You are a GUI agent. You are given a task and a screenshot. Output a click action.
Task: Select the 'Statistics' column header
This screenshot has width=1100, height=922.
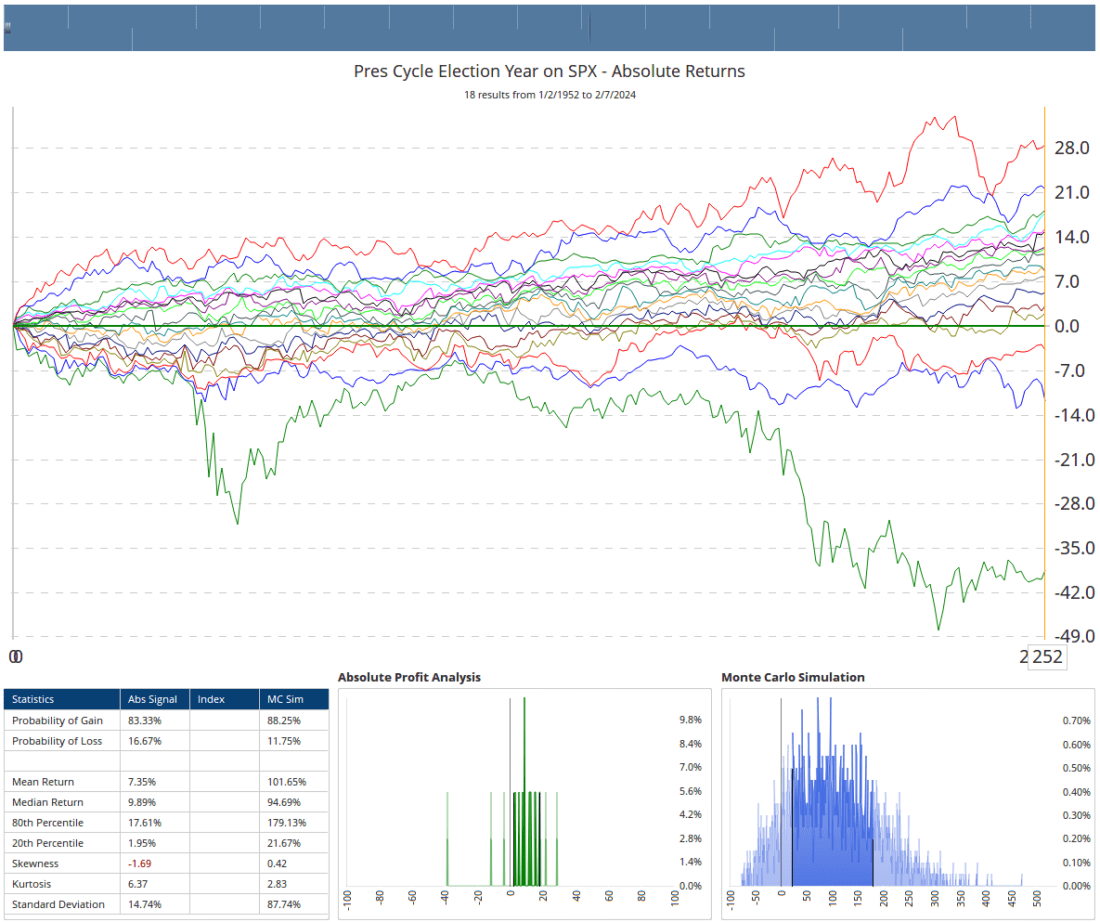click(33, 699)
